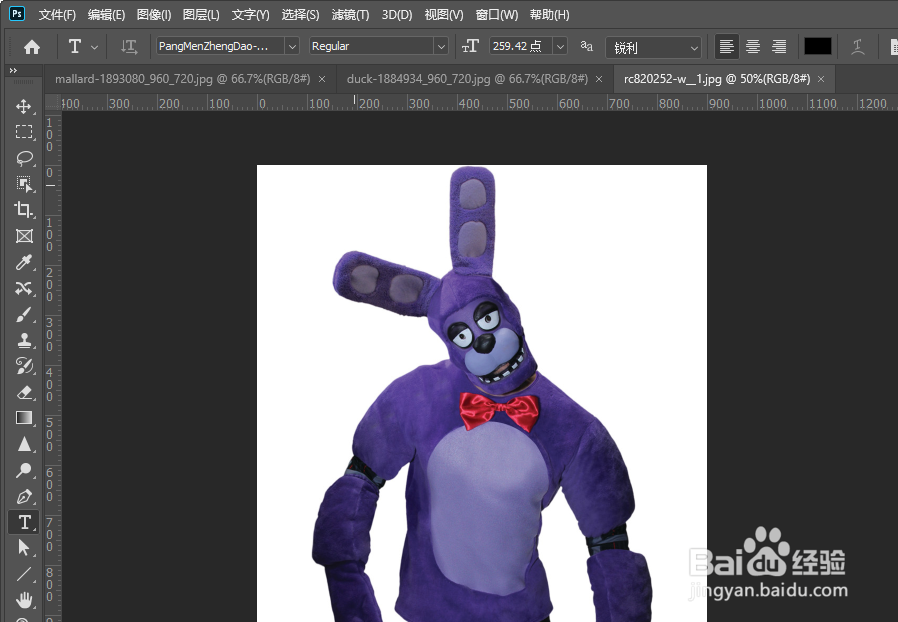This screenshot has width=898, height=622.
Task: Select the Hand tool
Action: pyautogui.click(x=23, y=600)
